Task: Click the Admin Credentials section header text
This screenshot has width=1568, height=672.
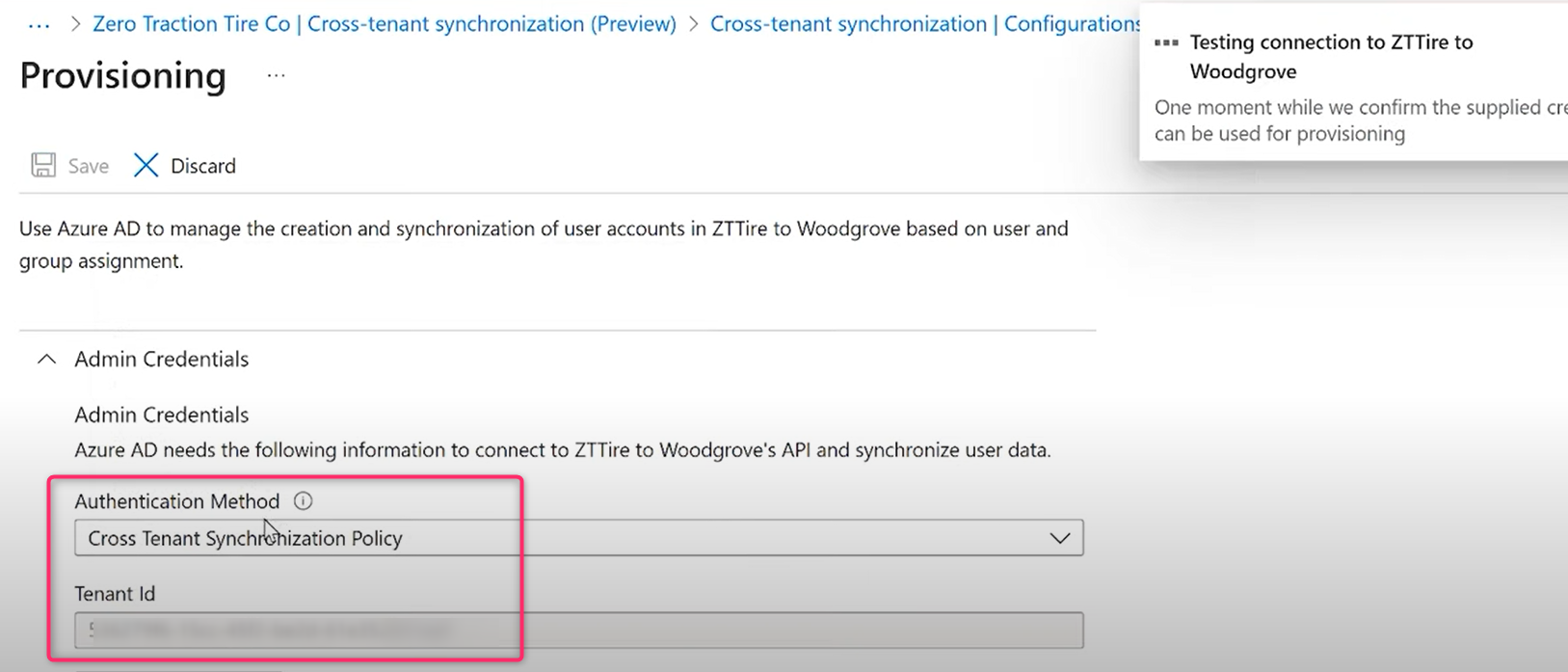Action: [x=161, y=359]
